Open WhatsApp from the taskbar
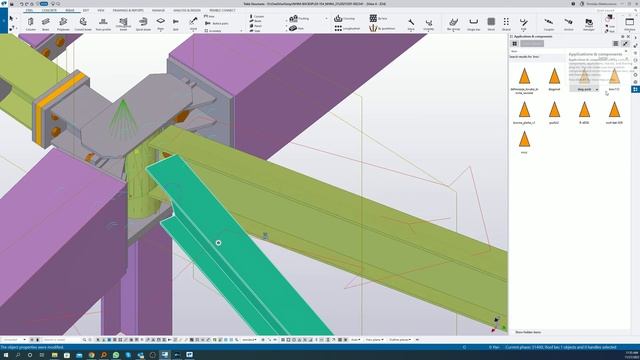640x360 pixels. click(116, 355)
